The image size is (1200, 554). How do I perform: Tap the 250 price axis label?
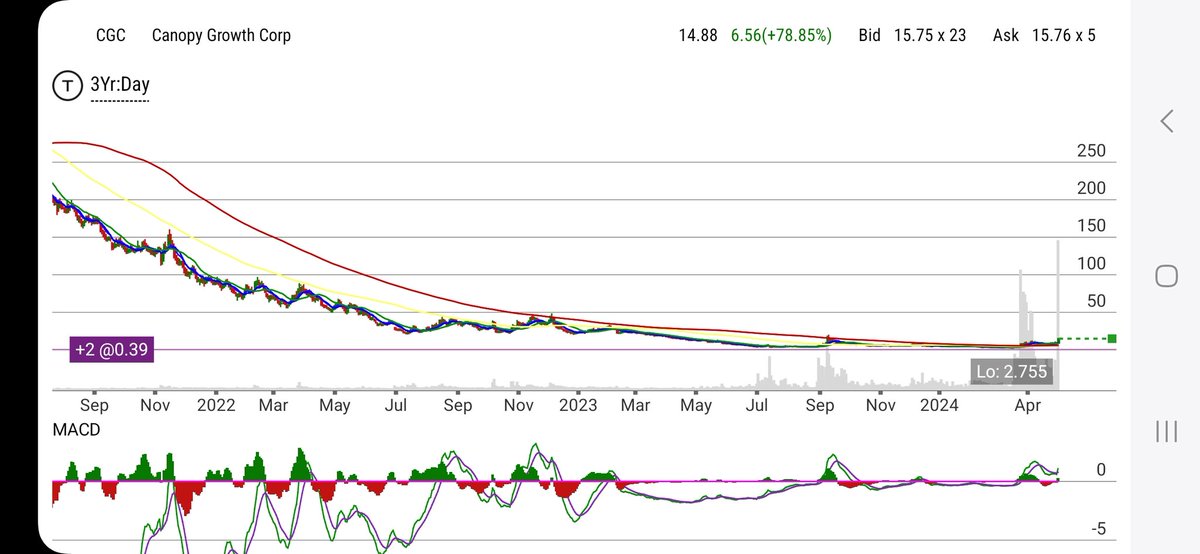tap(1091, 151)
